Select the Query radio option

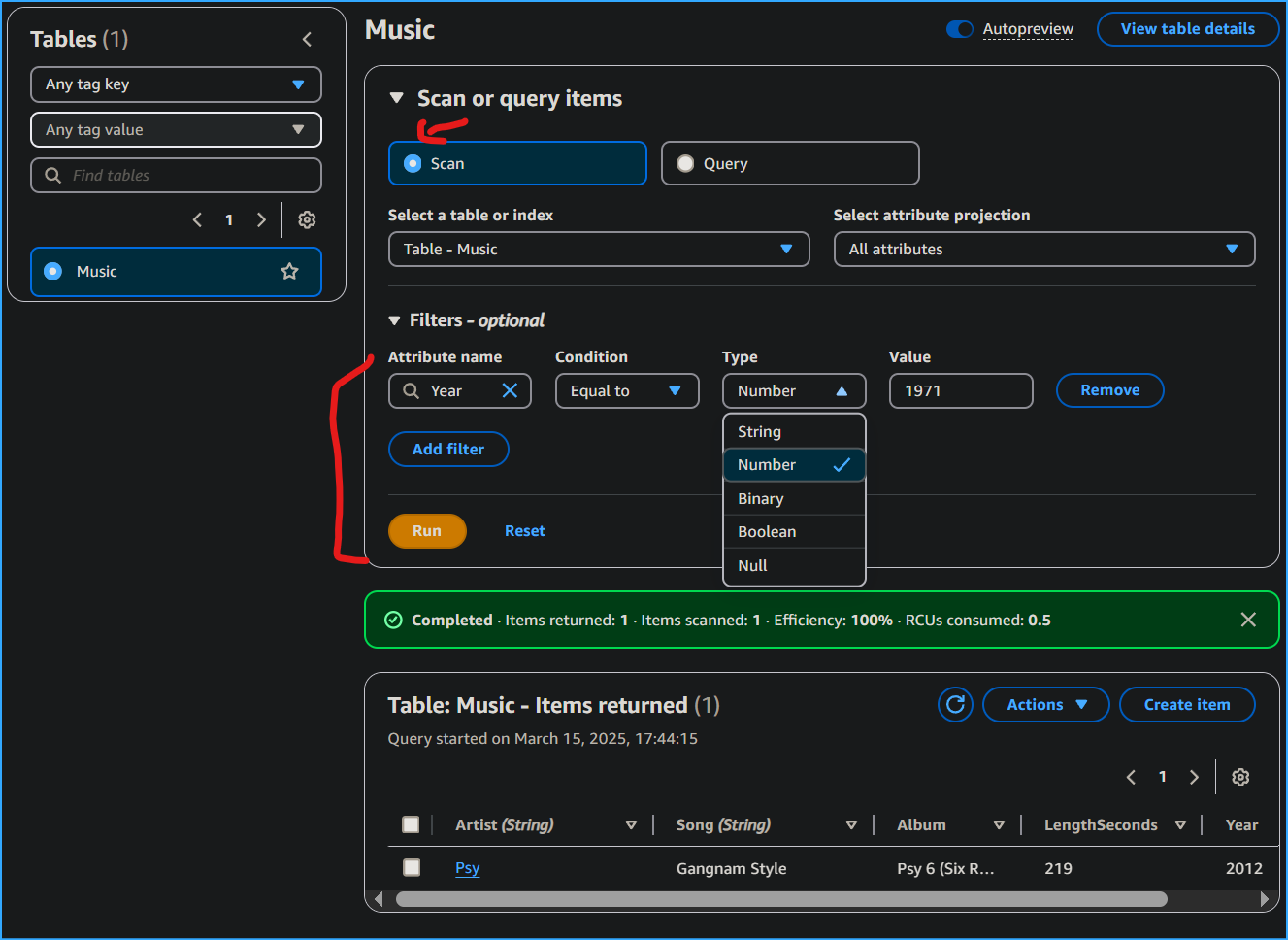point(686,164)
